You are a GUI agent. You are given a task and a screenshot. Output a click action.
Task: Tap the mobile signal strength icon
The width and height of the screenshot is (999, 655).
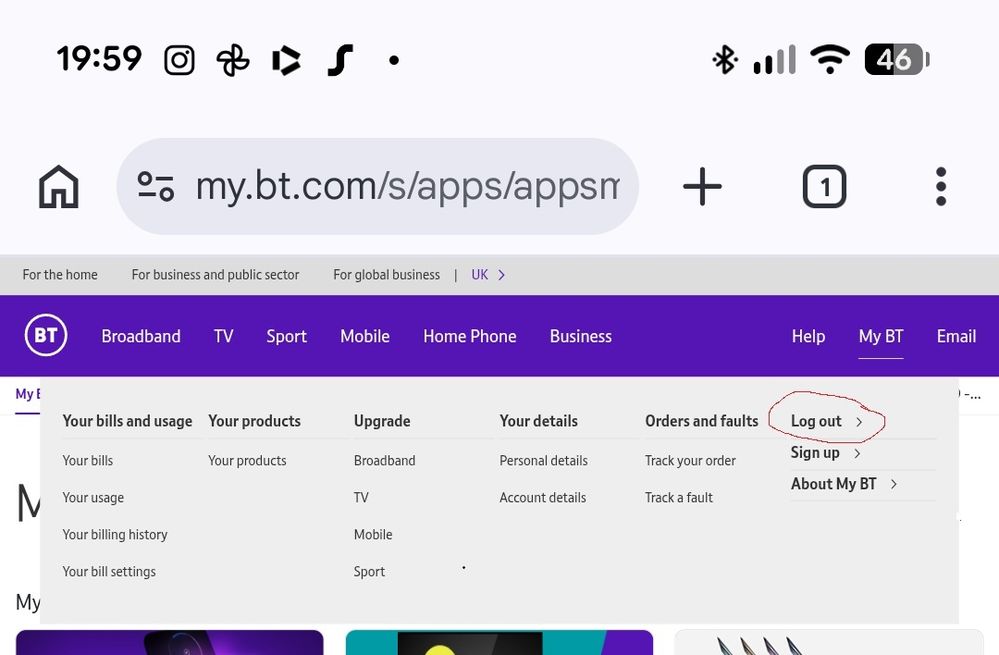click(774, 60)
